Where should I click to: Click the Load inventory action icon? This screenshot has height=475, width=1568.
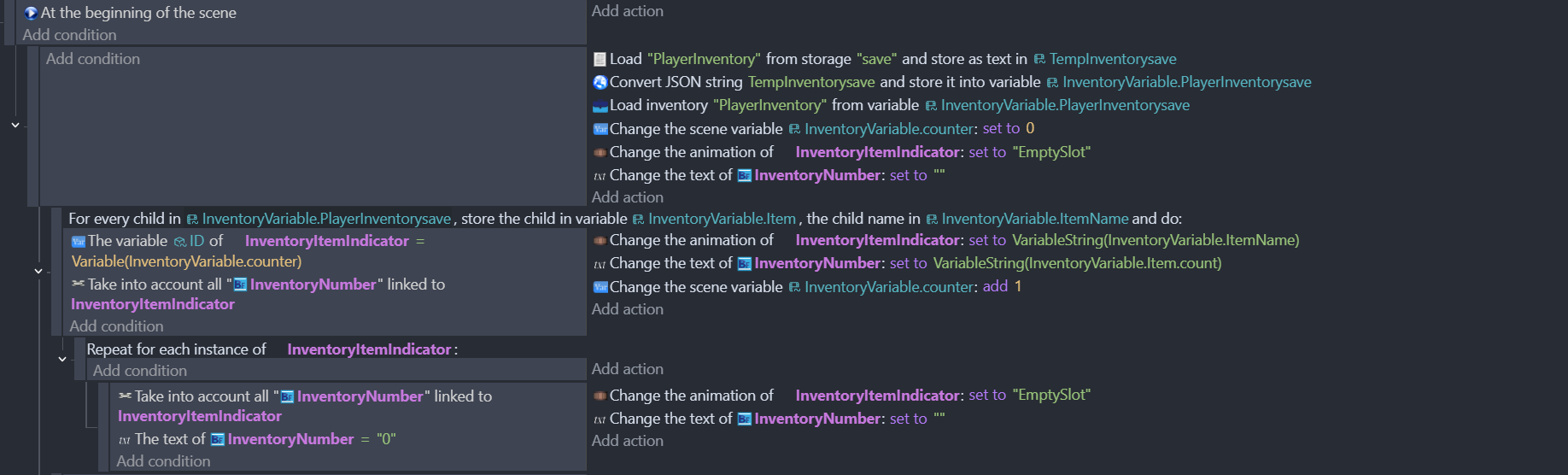coord(600,106)
